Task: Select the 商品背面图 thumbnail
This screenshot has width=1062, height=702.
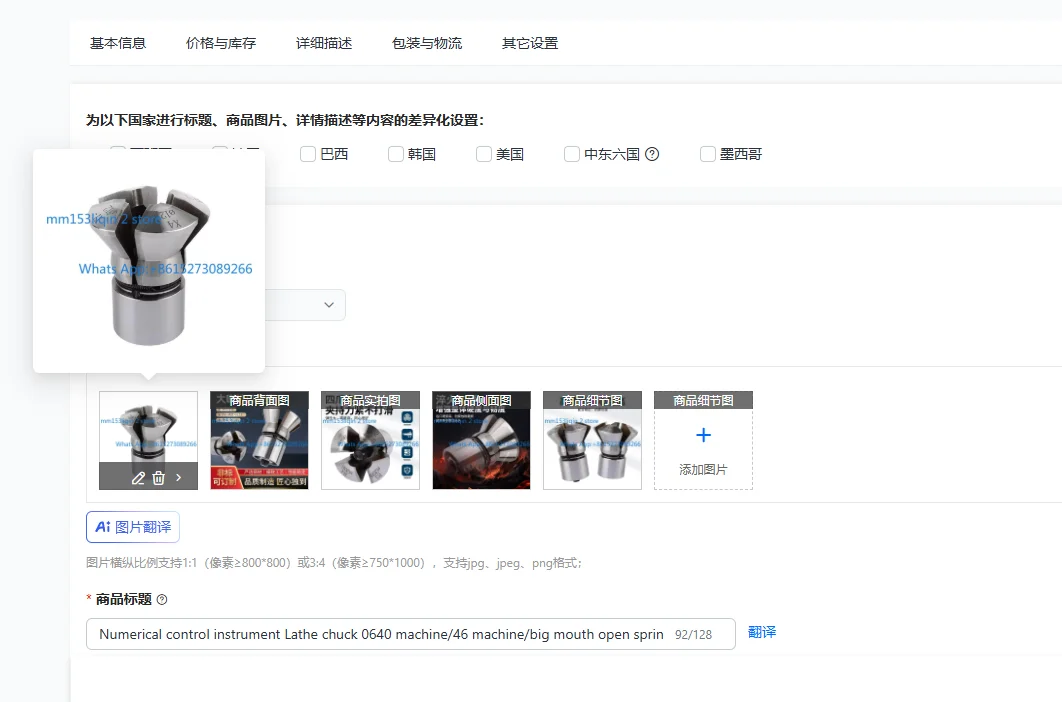Action: 259,440
